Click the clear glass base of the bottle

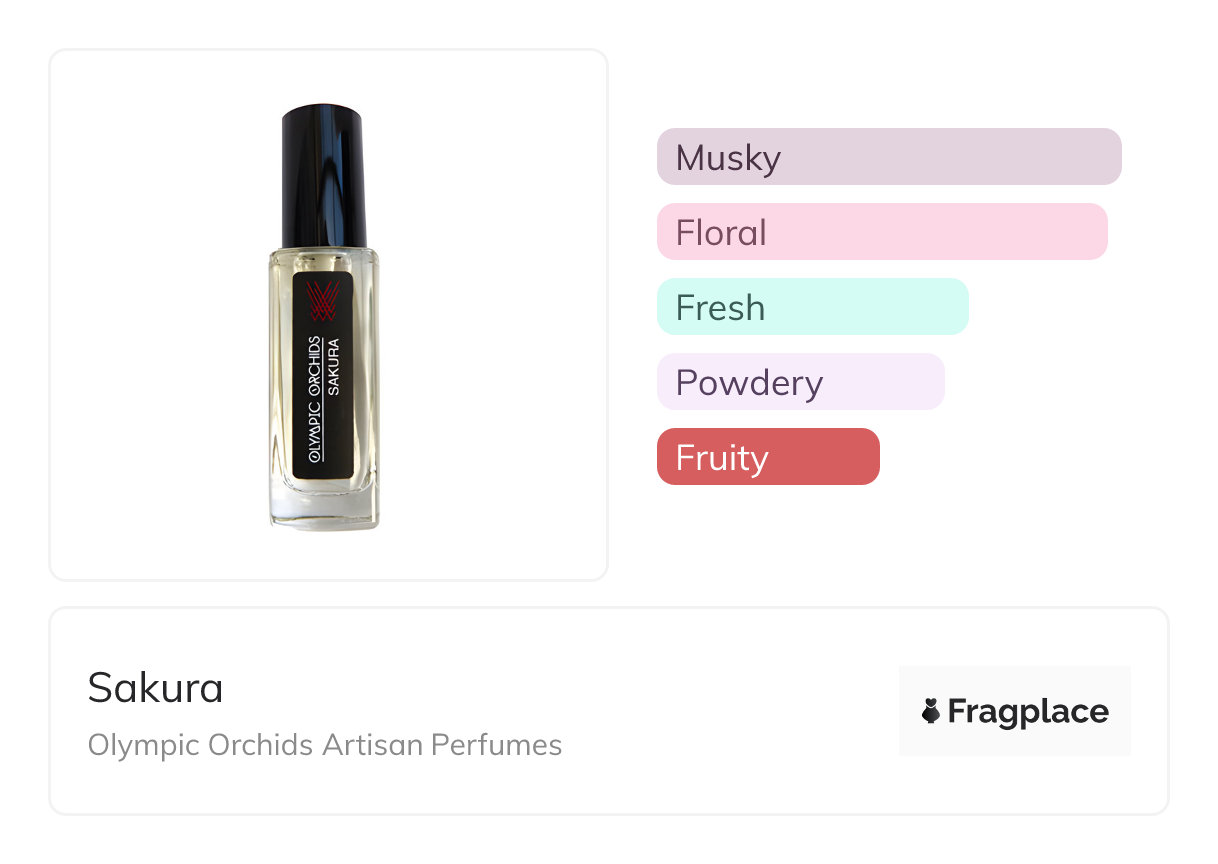click(324, 508)
